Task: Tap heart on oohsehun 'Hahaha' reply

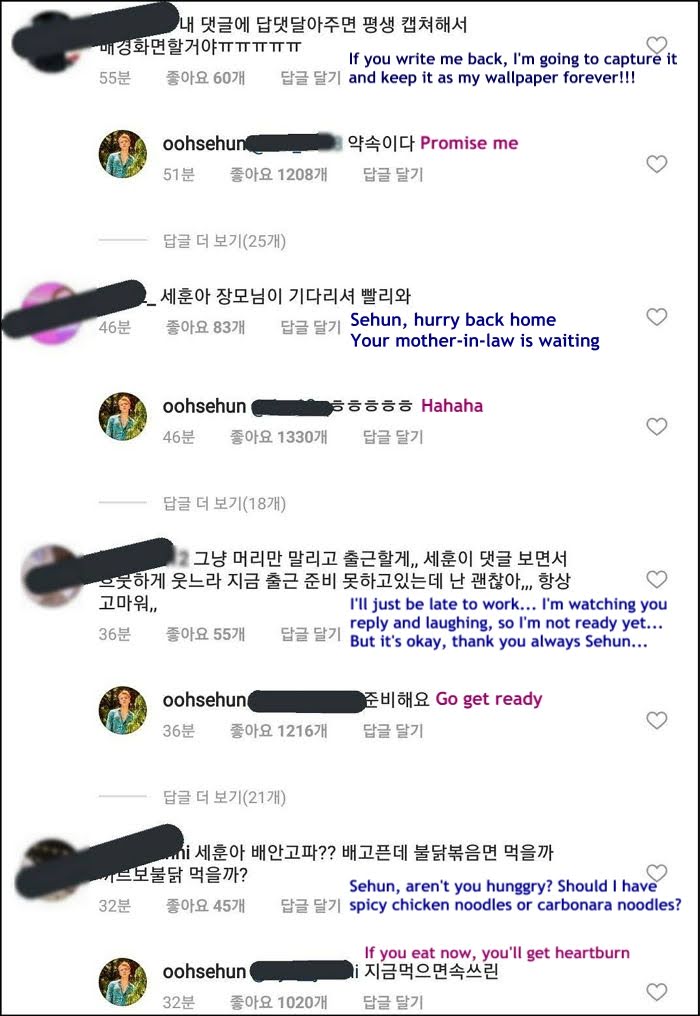Action: [657, 426]
